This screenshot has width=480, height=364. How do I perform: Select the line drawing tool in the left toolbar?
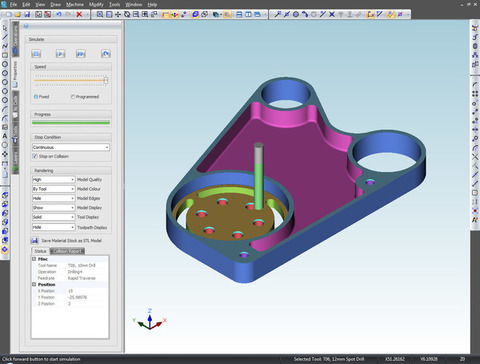[5, 37]
